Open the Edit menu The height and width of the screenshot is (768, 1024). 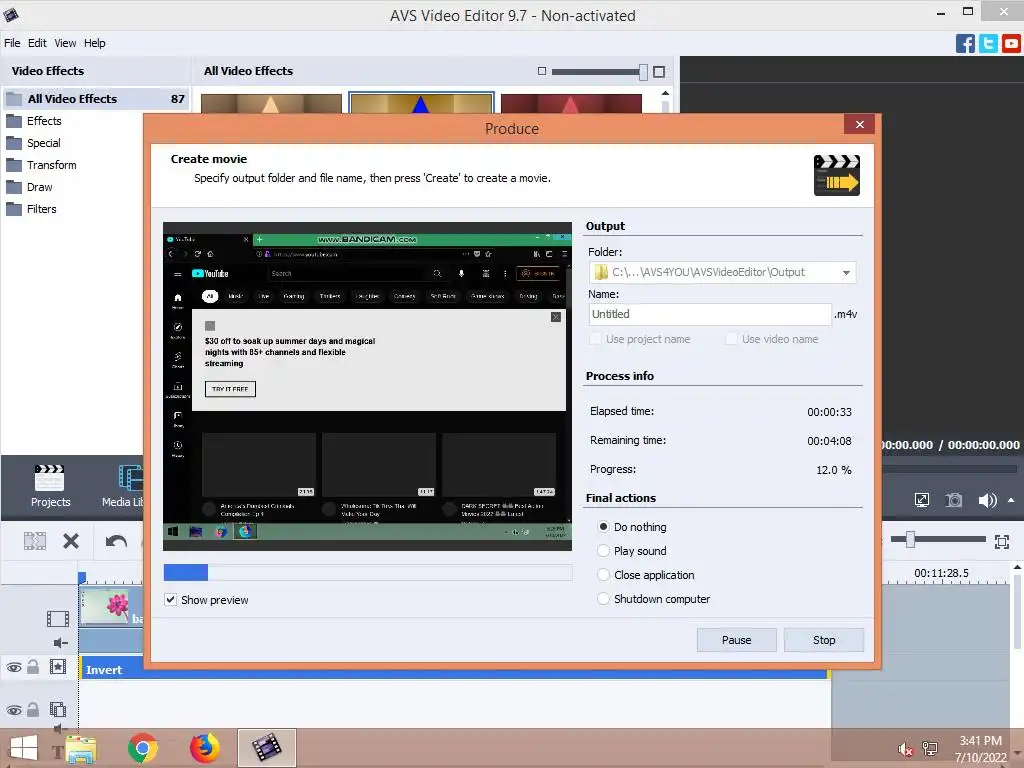[x=37, y=43]
